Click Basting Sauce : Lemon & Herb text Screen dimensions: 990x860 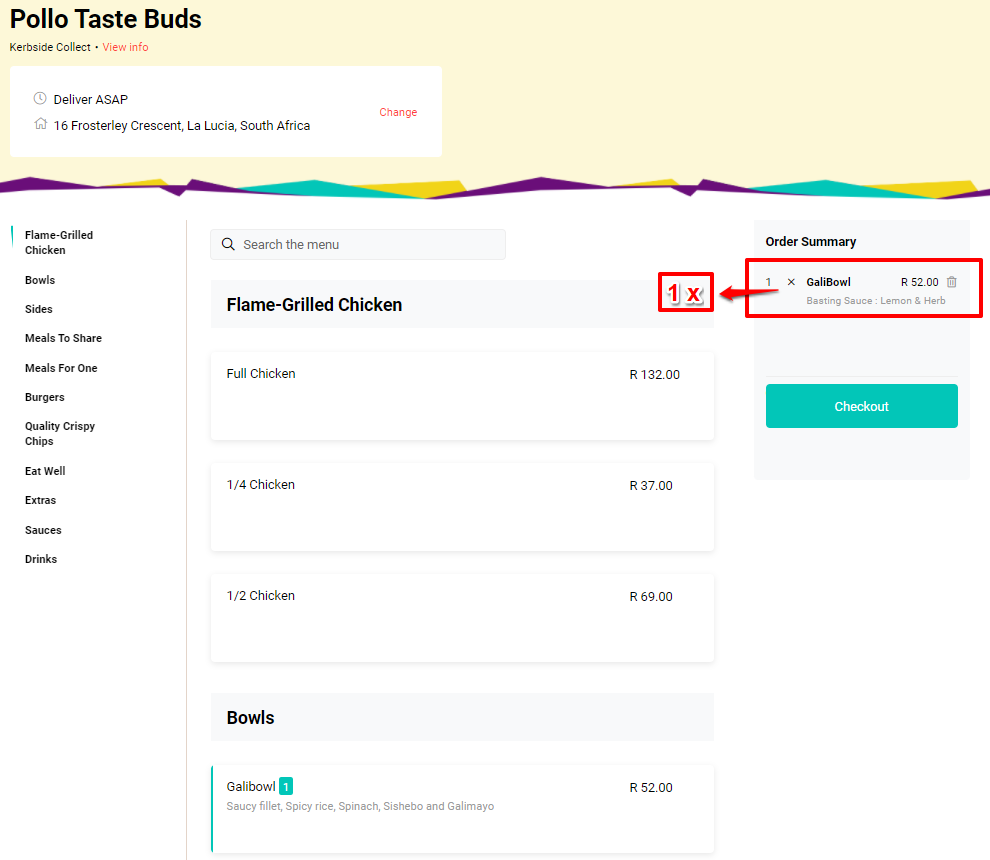(876, 301)
